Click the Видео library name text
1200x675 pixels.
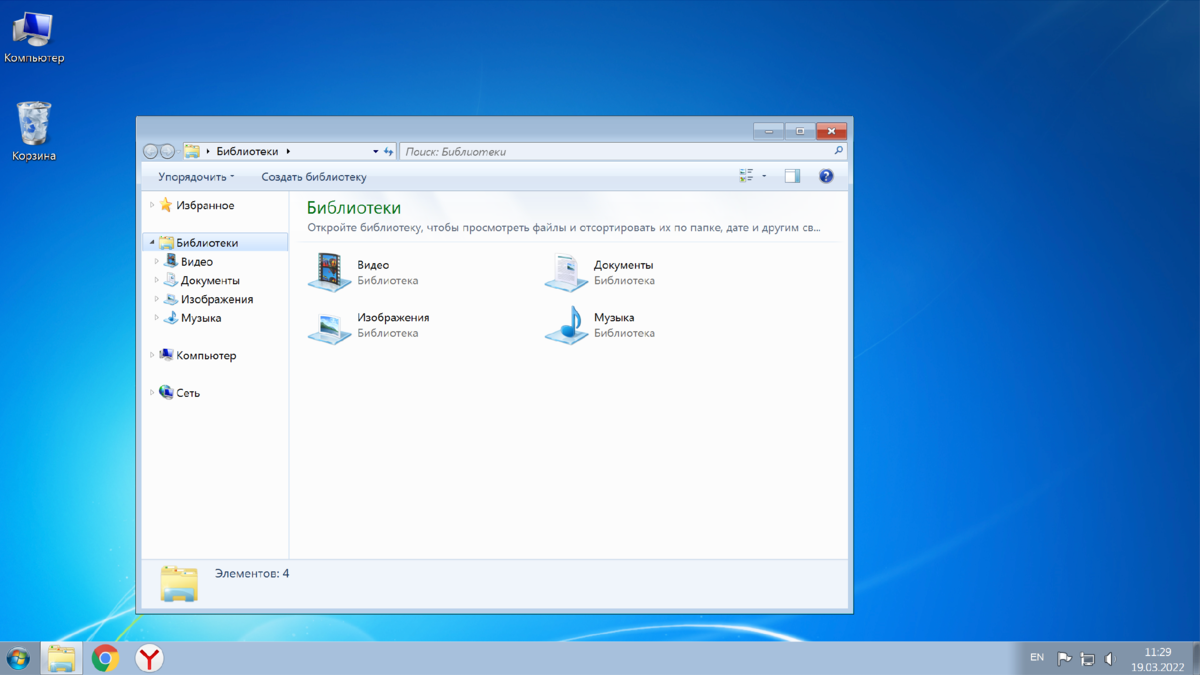click(373, 265)
